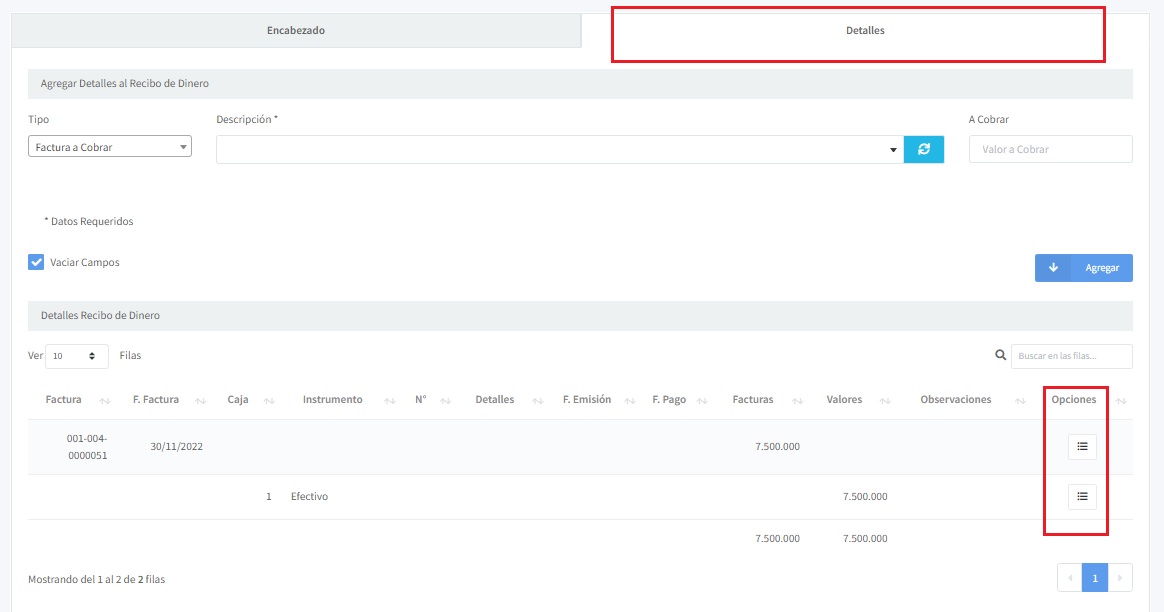The height and width of the screenshot is (612, 1164).
Task: Click the Buscar en las filas search box
Action: tap(1071, 356)
